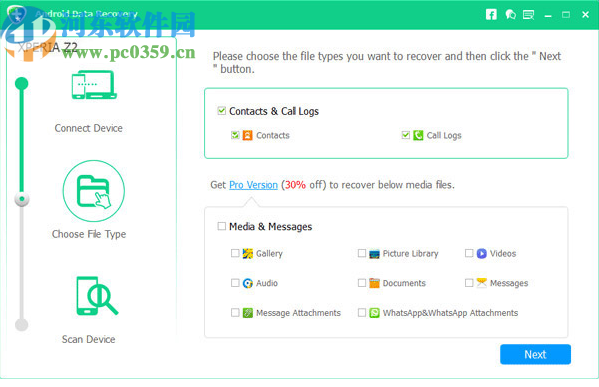The height and width of the screenshot is (387, 599).
Task: Enable the Gallery checkbox
Action: 235,253
